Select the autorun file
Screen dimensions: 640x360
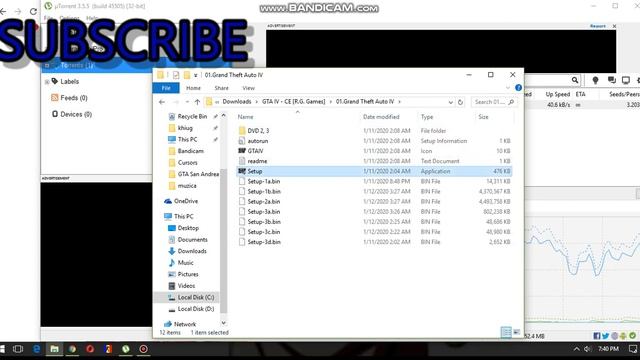[x=258, y=141]
